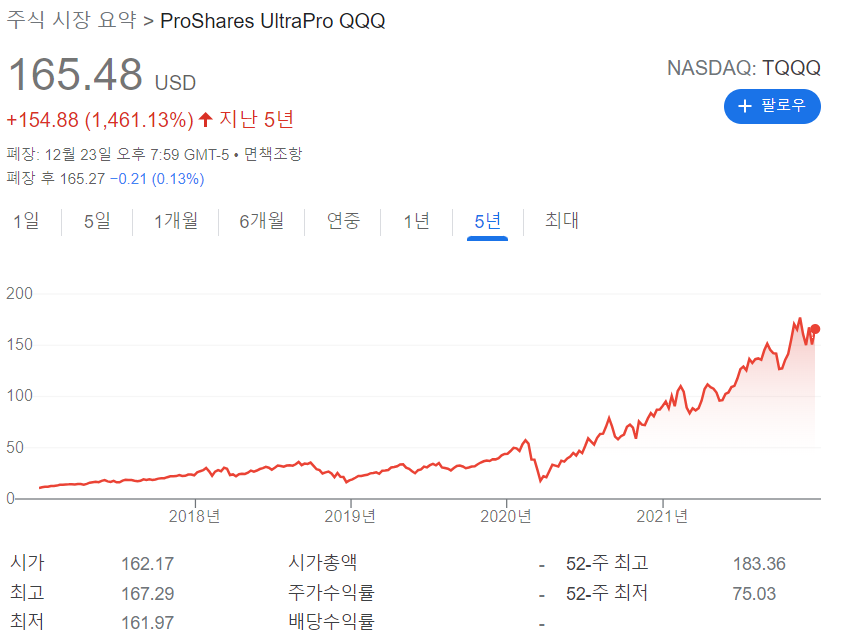This screenshot has height=640, width=845.
Task: Click the 52-주 최저 value 75.03
Action: [754, 594]
